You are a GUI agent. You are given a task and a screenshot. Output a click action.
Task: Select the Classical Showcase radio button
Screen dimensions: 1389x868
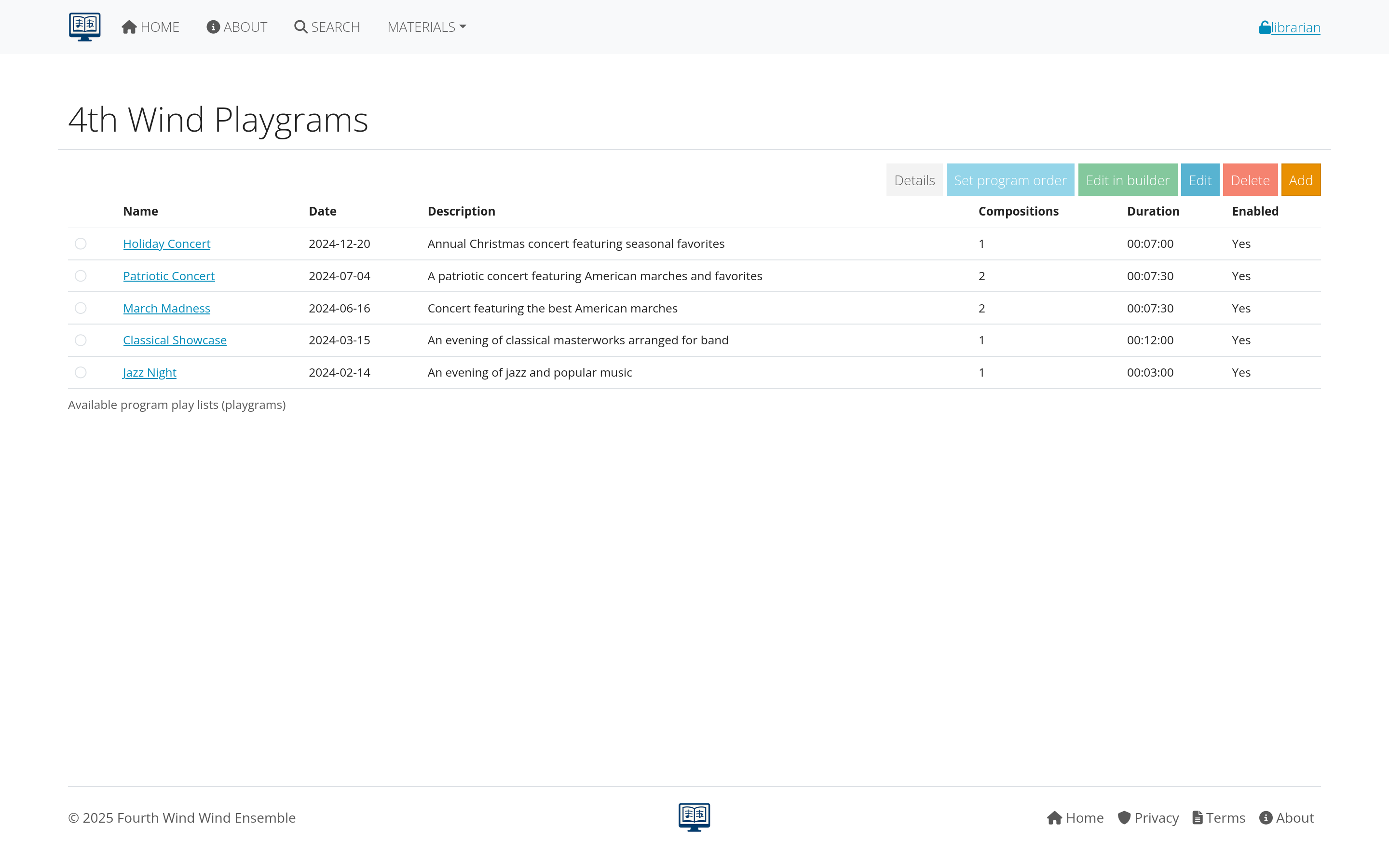click(81, 340)
